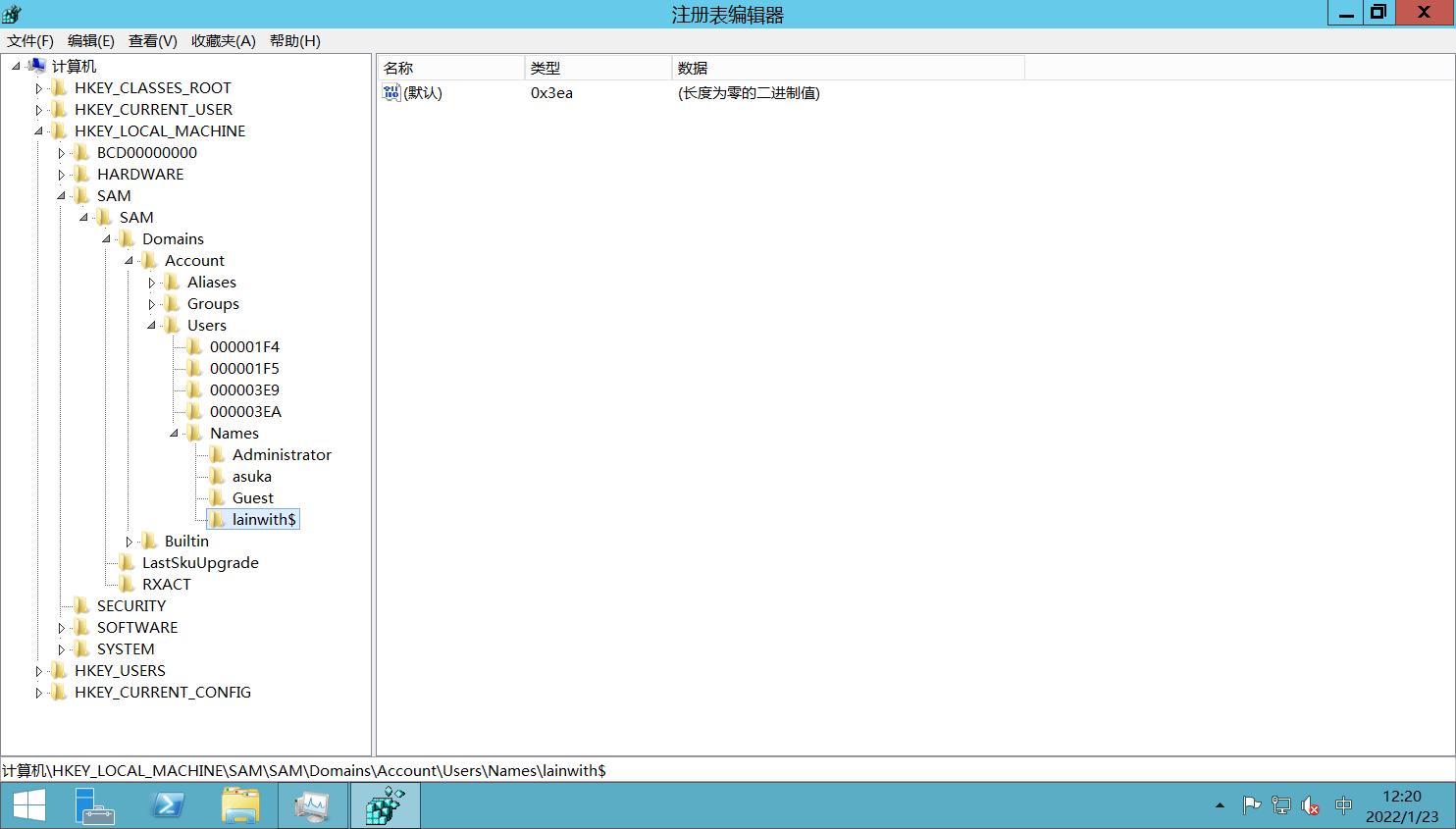1456x829 pixels.
Task: Select the HKEY_CURRENT_CONFIG key
Action: 163,692
